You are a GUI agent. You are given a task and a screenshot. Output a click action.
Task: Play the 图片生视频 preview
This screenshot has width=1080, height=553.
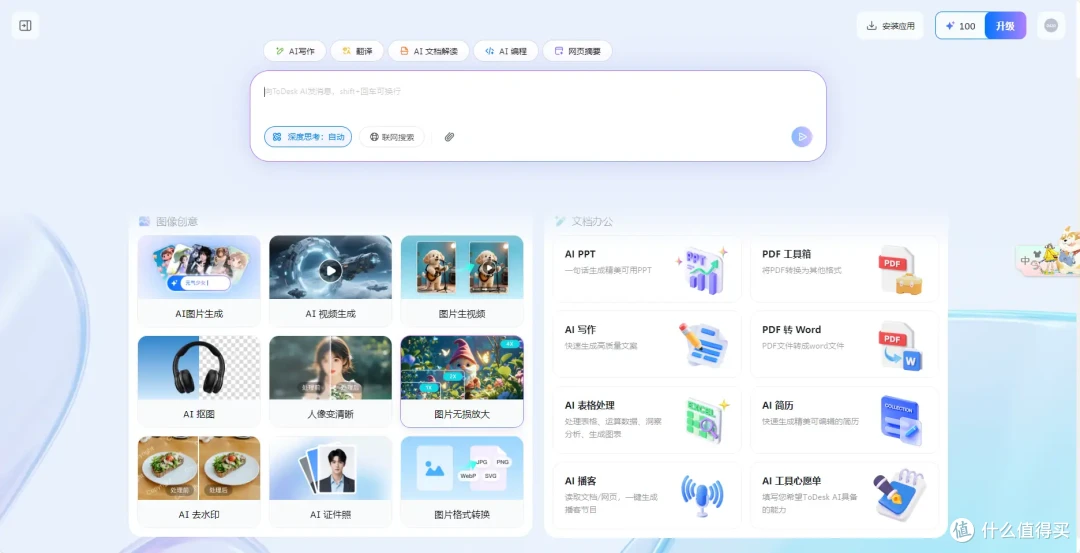coord(488,267)
